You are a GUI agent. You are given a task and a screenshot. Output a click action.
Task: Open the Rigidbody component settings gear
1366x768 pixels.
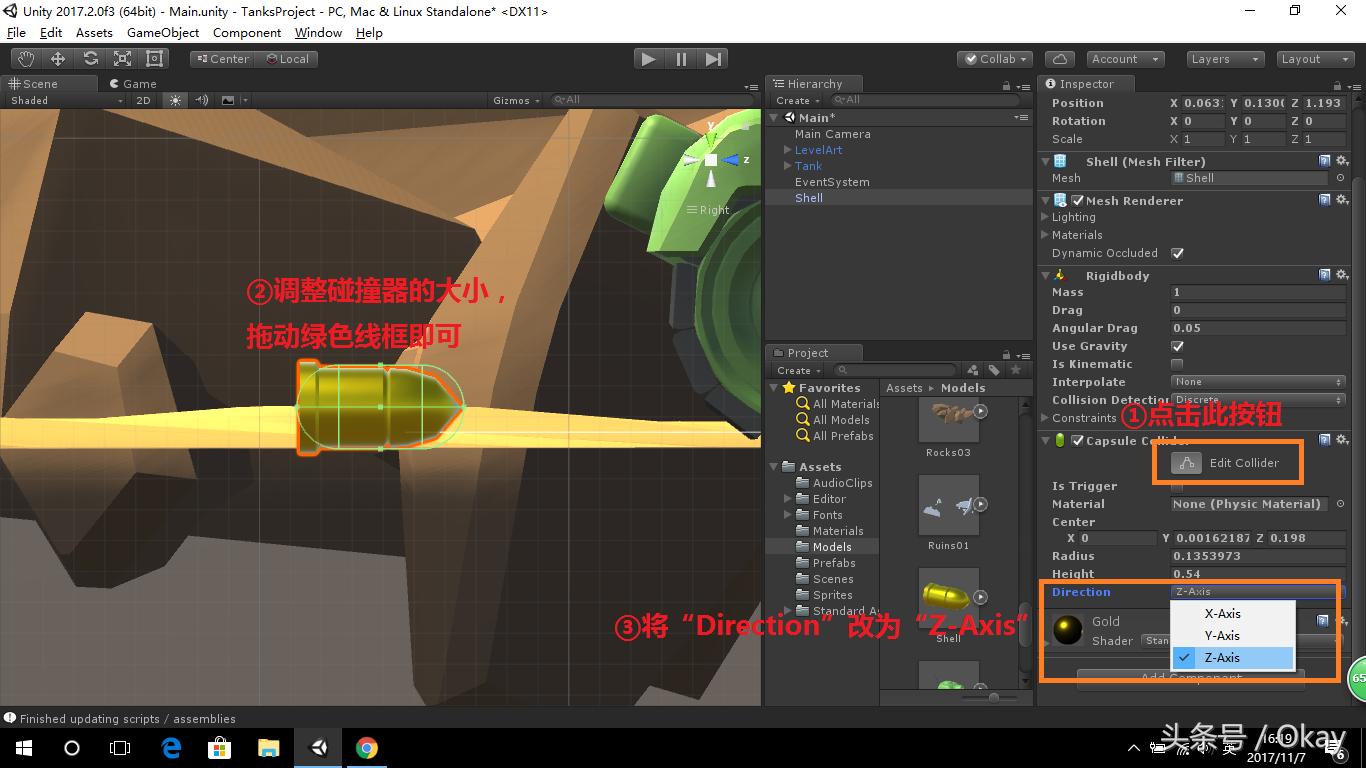tap(1343, 275)
